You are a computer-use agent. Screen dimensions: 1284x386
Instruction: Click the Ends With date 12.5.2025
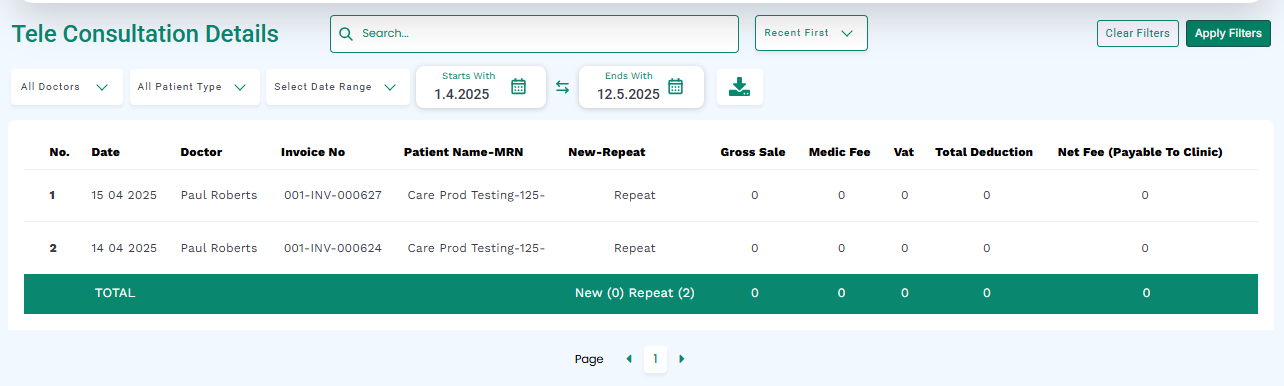point(628,95)
